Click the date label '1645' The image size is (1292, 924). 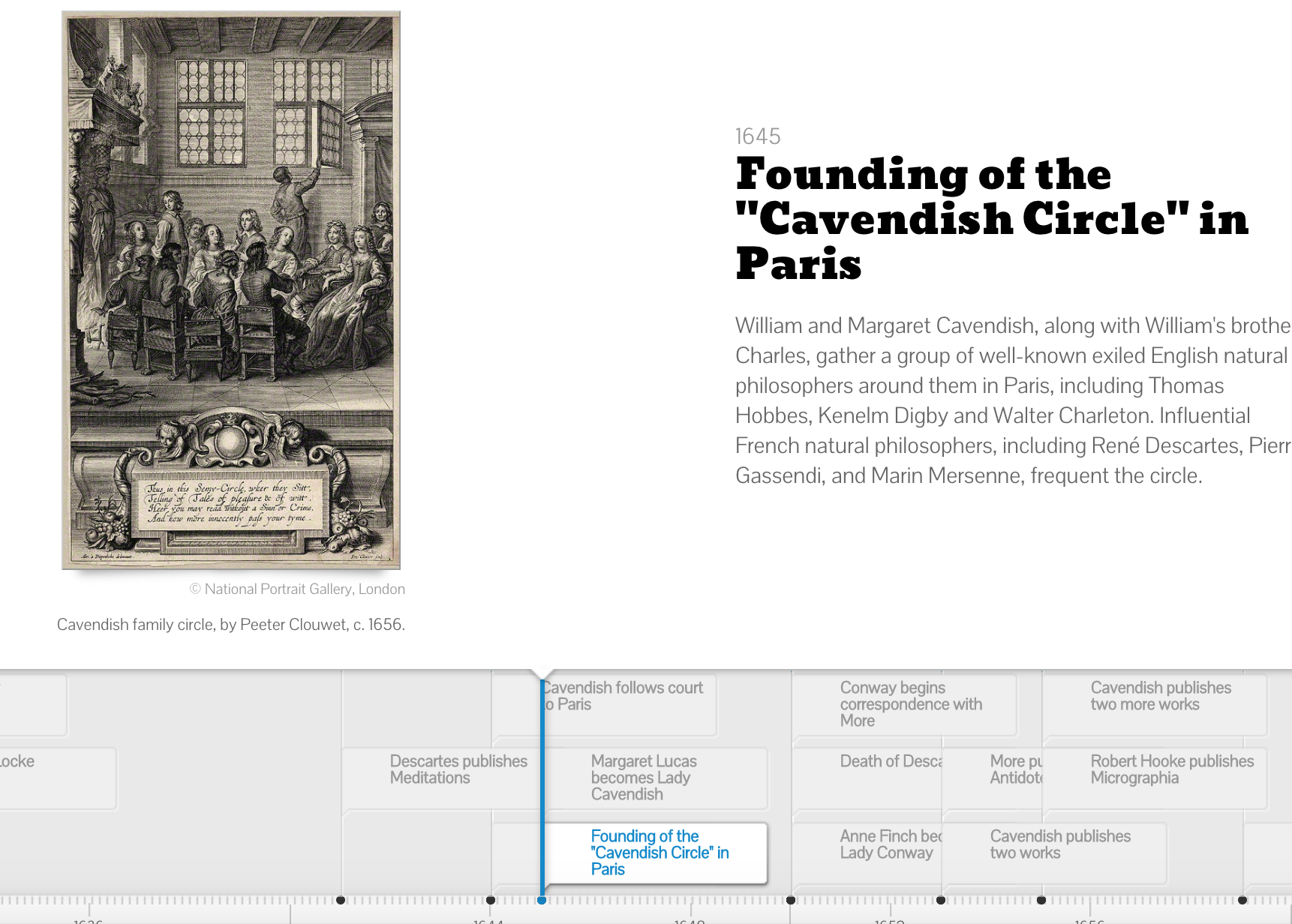758,136
